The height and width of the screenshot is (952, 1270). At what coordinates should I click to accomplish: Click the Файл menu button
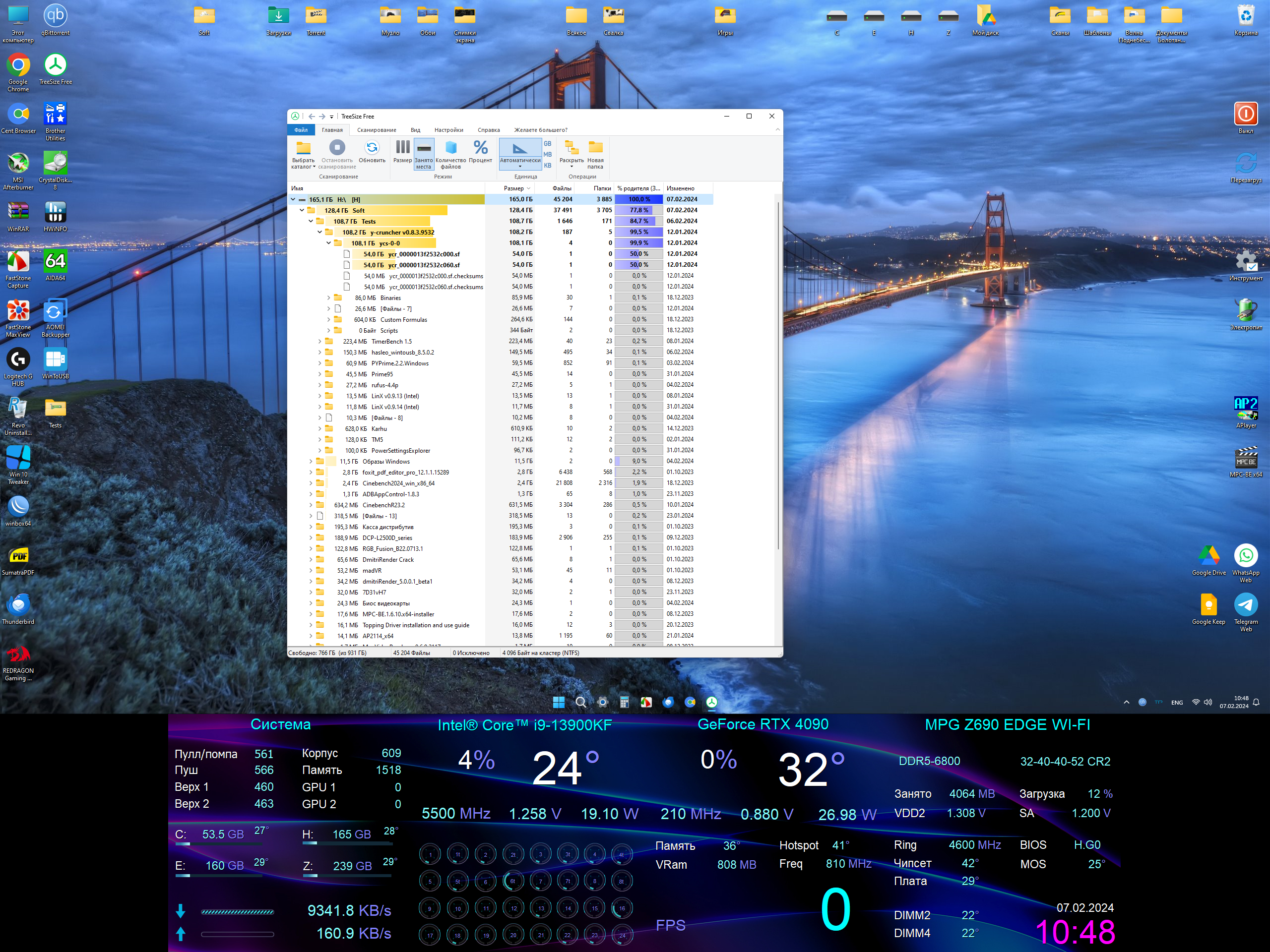click(301, 130)
